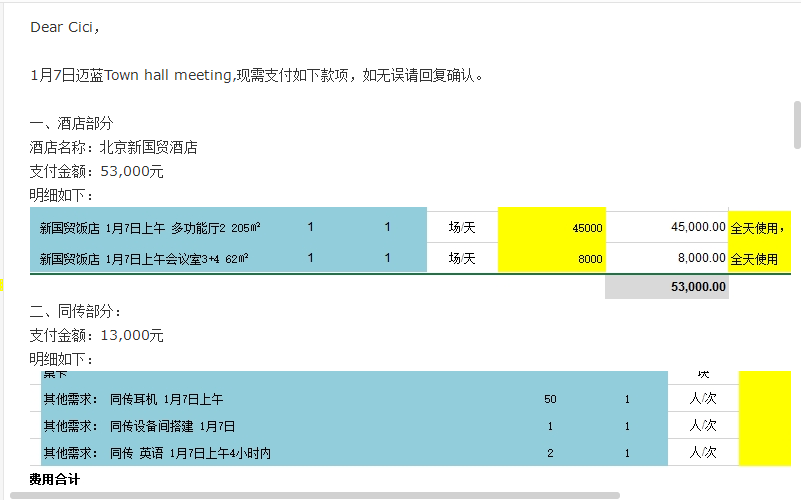Click the 费用合计 label

click(x=55, y=479)
